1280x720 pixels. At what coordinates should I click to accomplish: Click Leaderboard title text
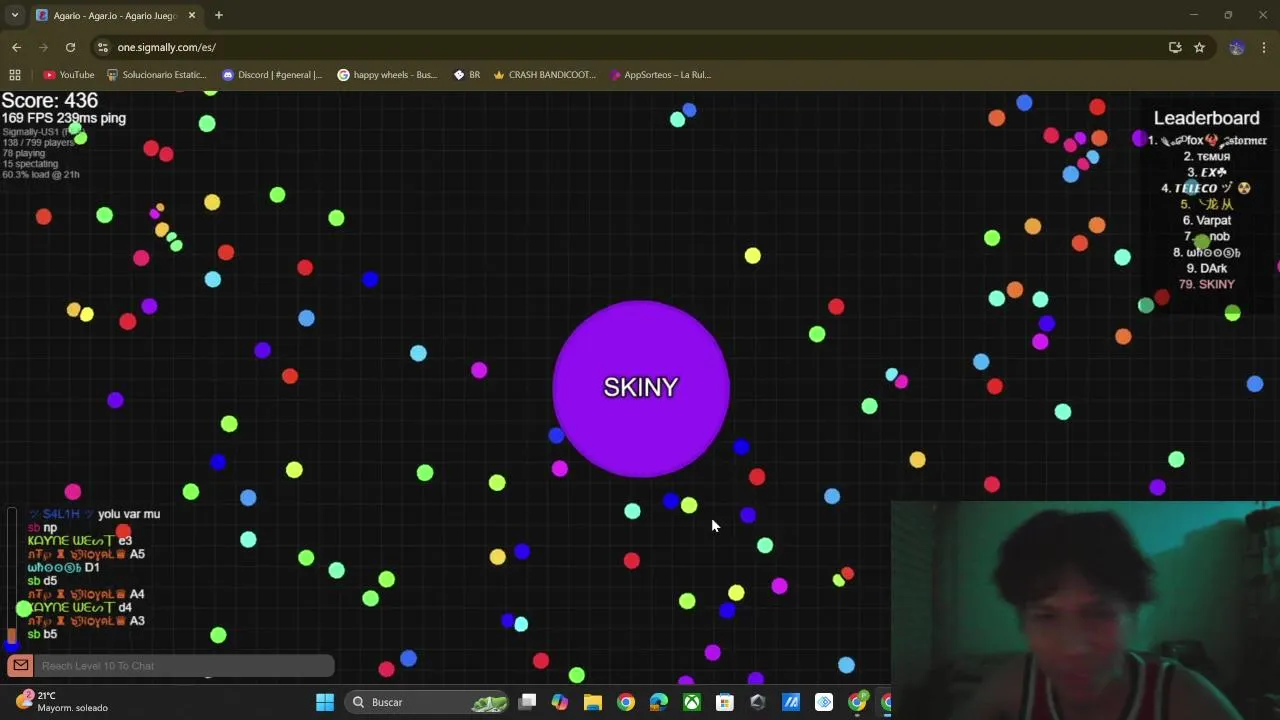click(1206, 118)
